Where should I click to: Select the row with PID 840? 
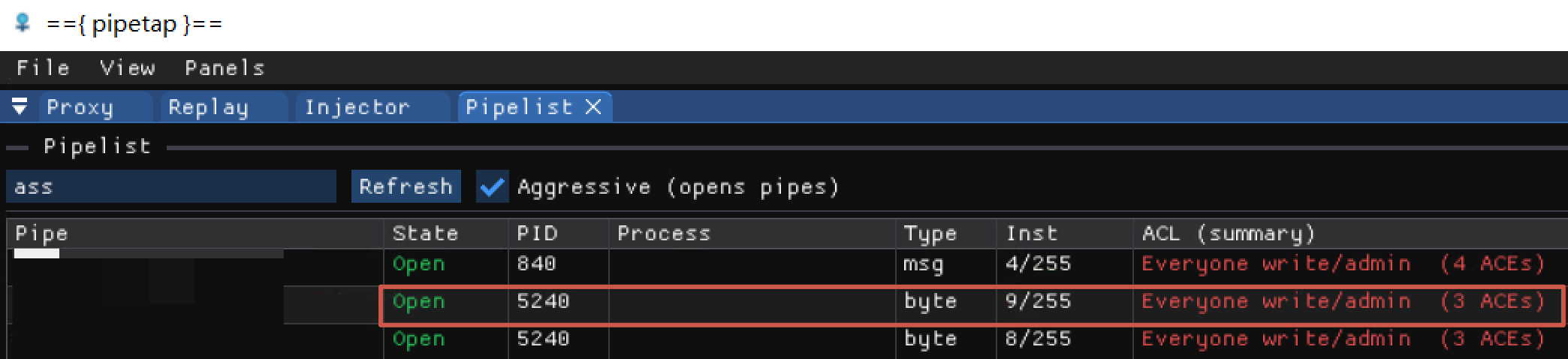(x=787, y=264)
